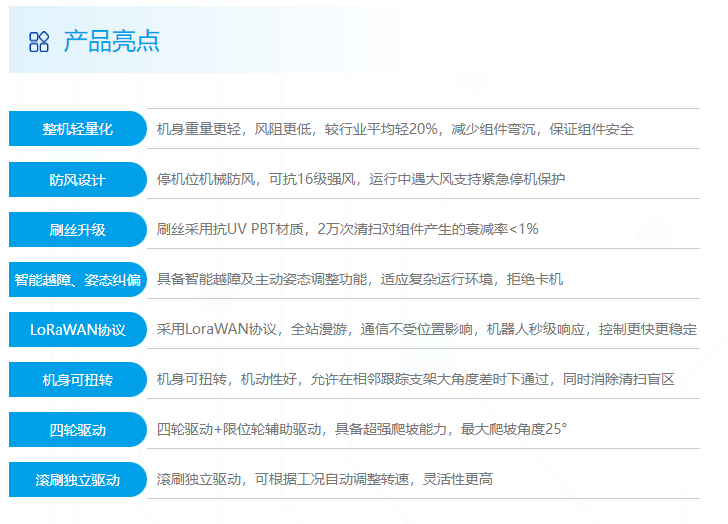
Task: Click the text 可抗16级强风
Action: tap(304, 179)
